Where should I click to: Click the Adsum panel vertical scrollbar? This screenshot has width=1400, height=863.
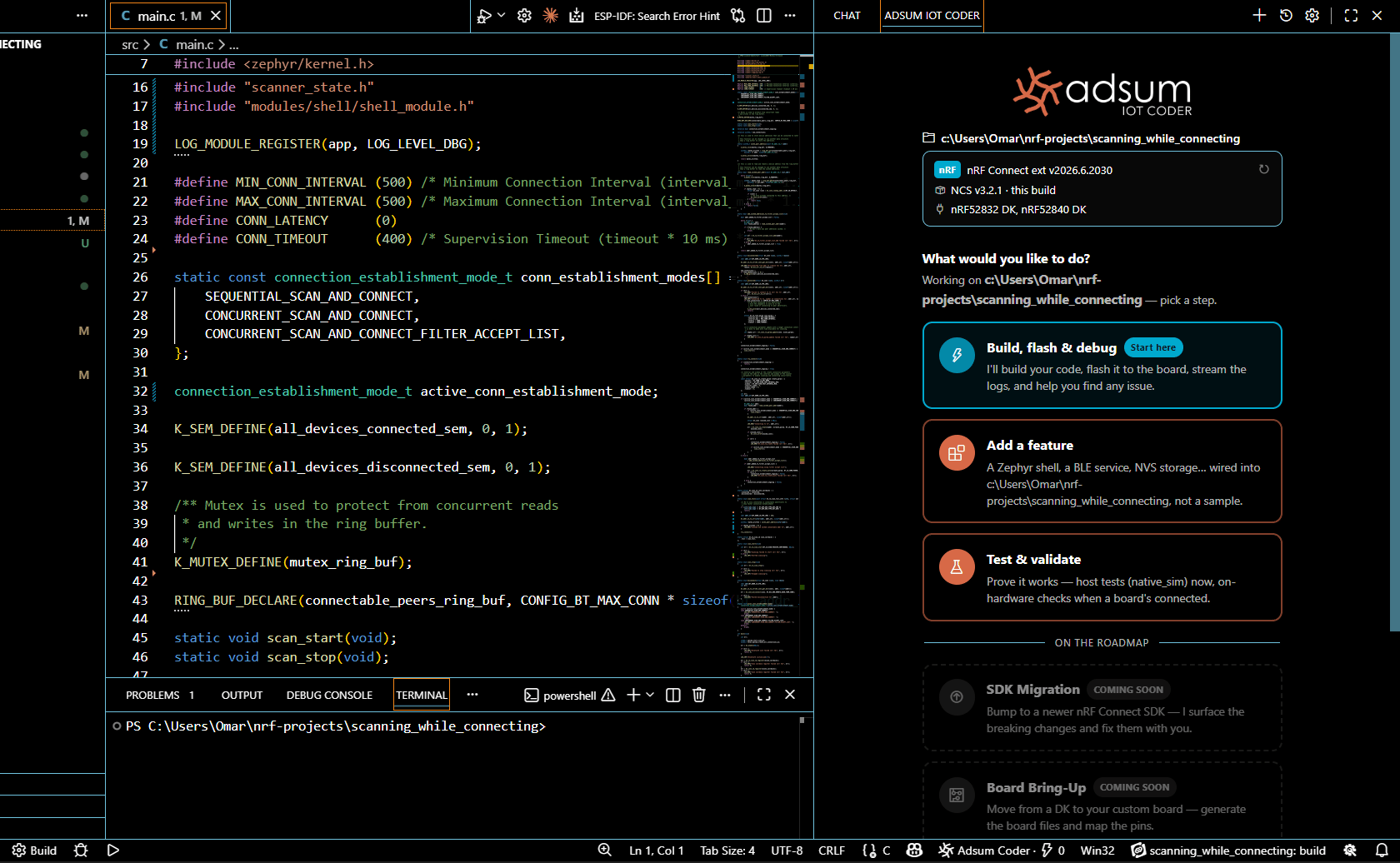1394,333
